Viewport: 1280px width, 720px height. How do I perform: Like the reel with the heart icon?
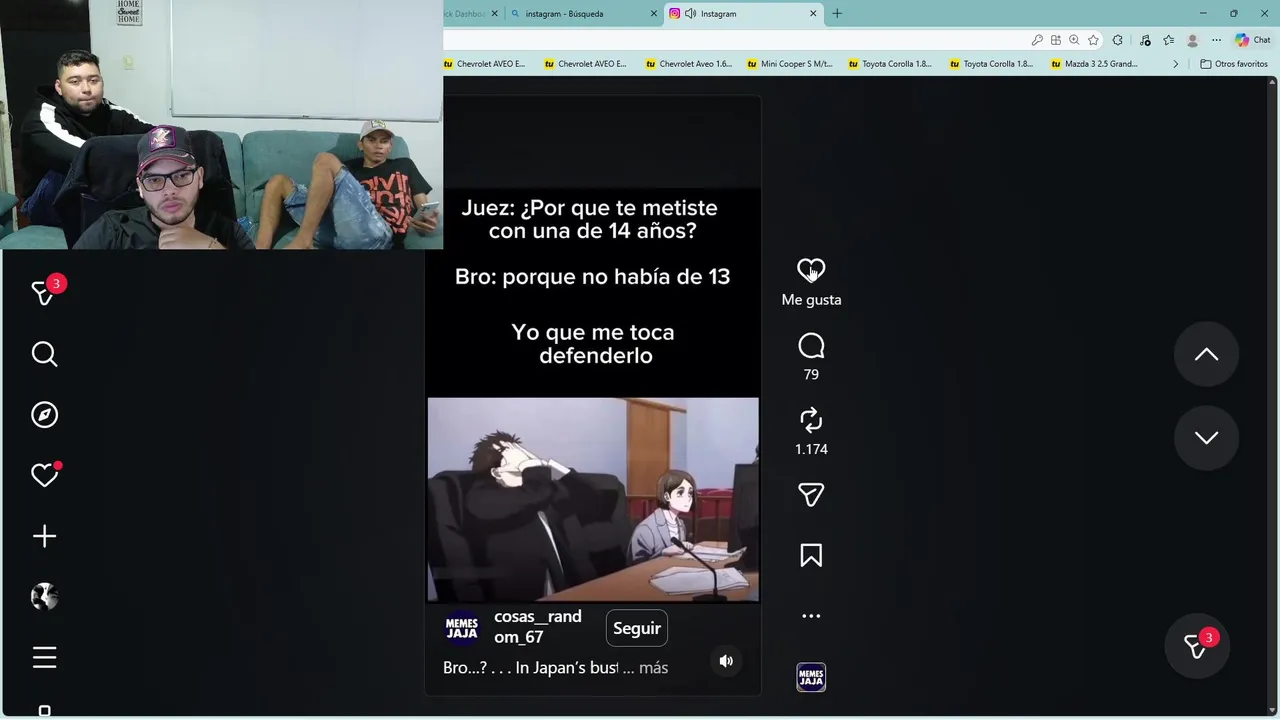click(x=811, y=270)
